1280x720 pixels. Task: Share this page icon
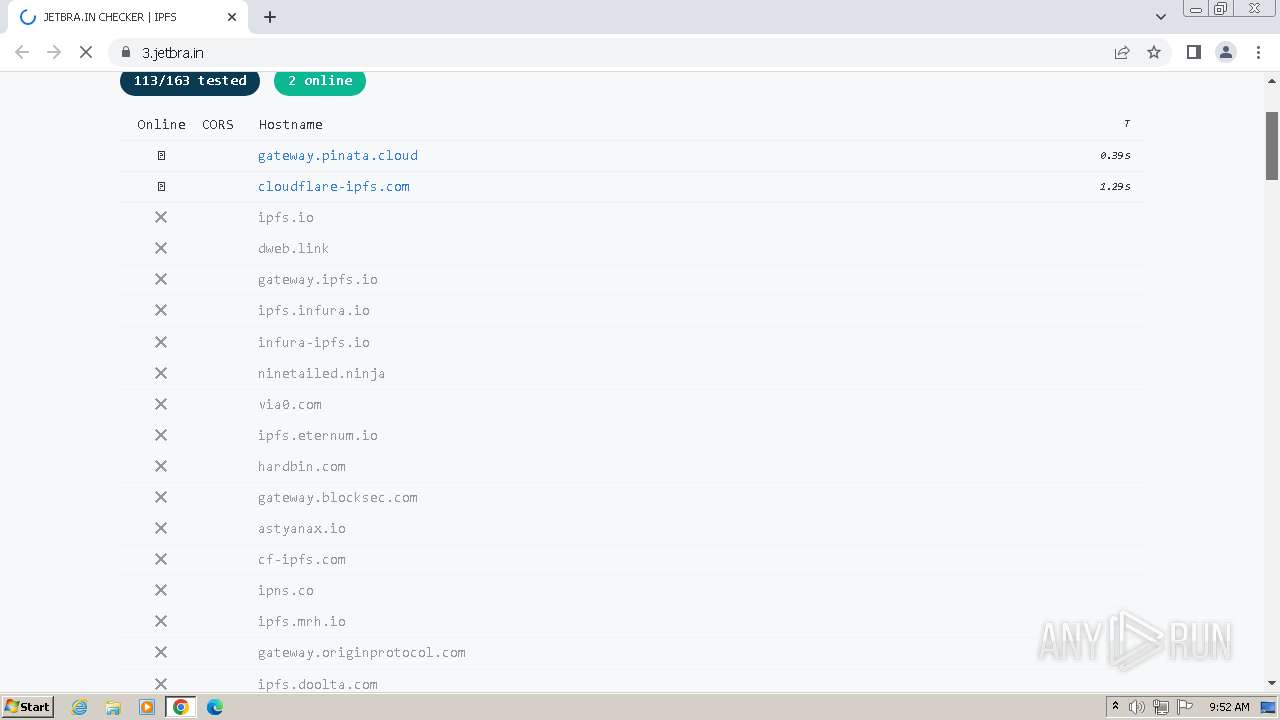coord(1122,52)
